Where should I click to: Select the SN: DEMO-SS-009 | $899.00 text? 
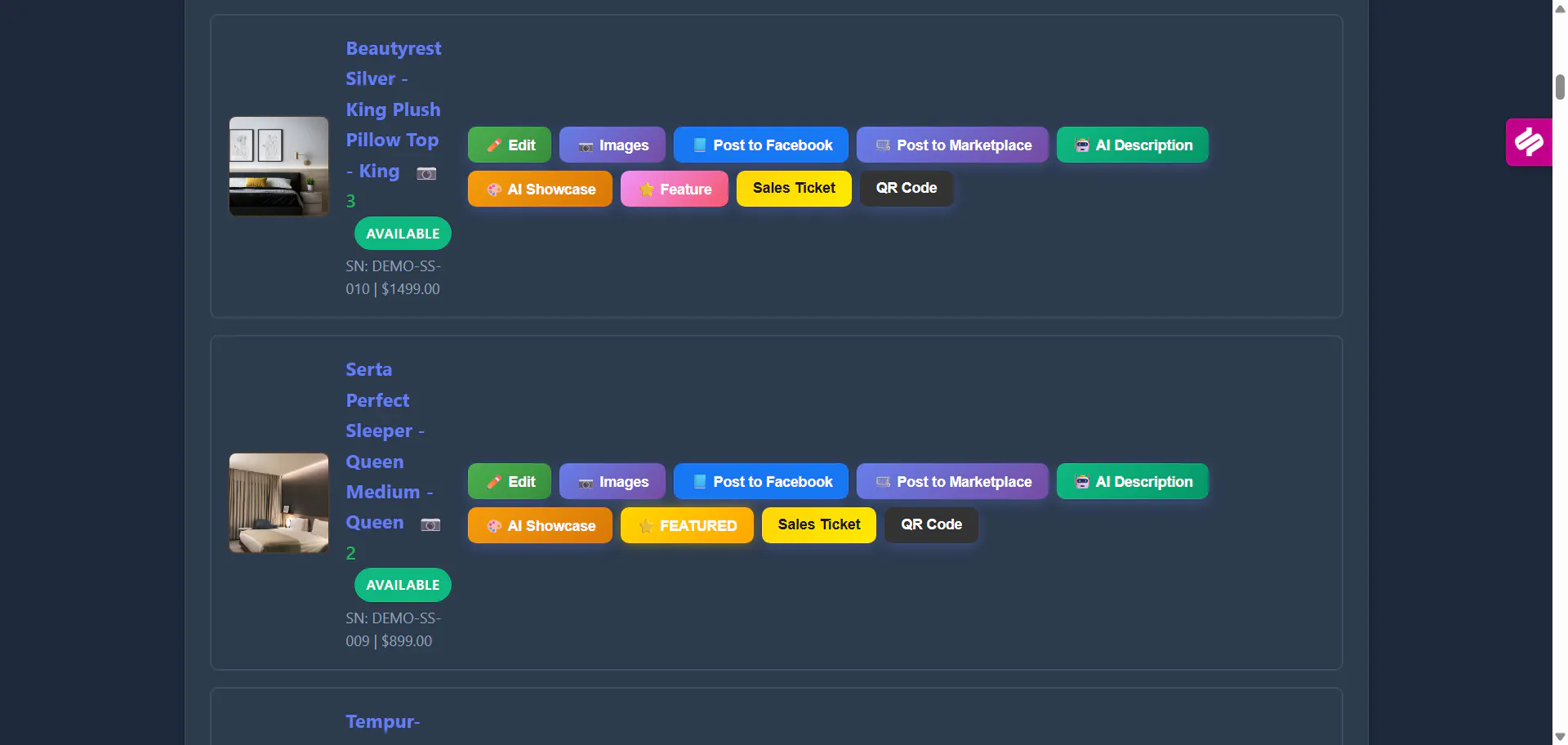[393, 630]
